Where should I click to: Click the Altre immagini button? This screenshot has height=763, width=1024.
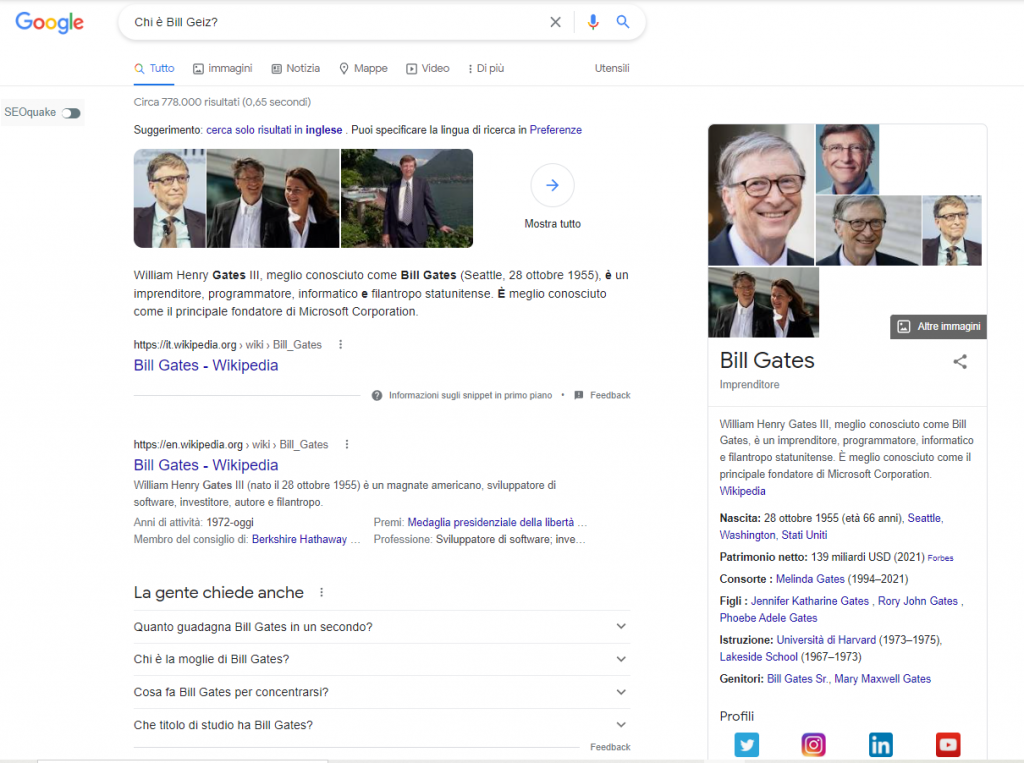click(938, 327)
